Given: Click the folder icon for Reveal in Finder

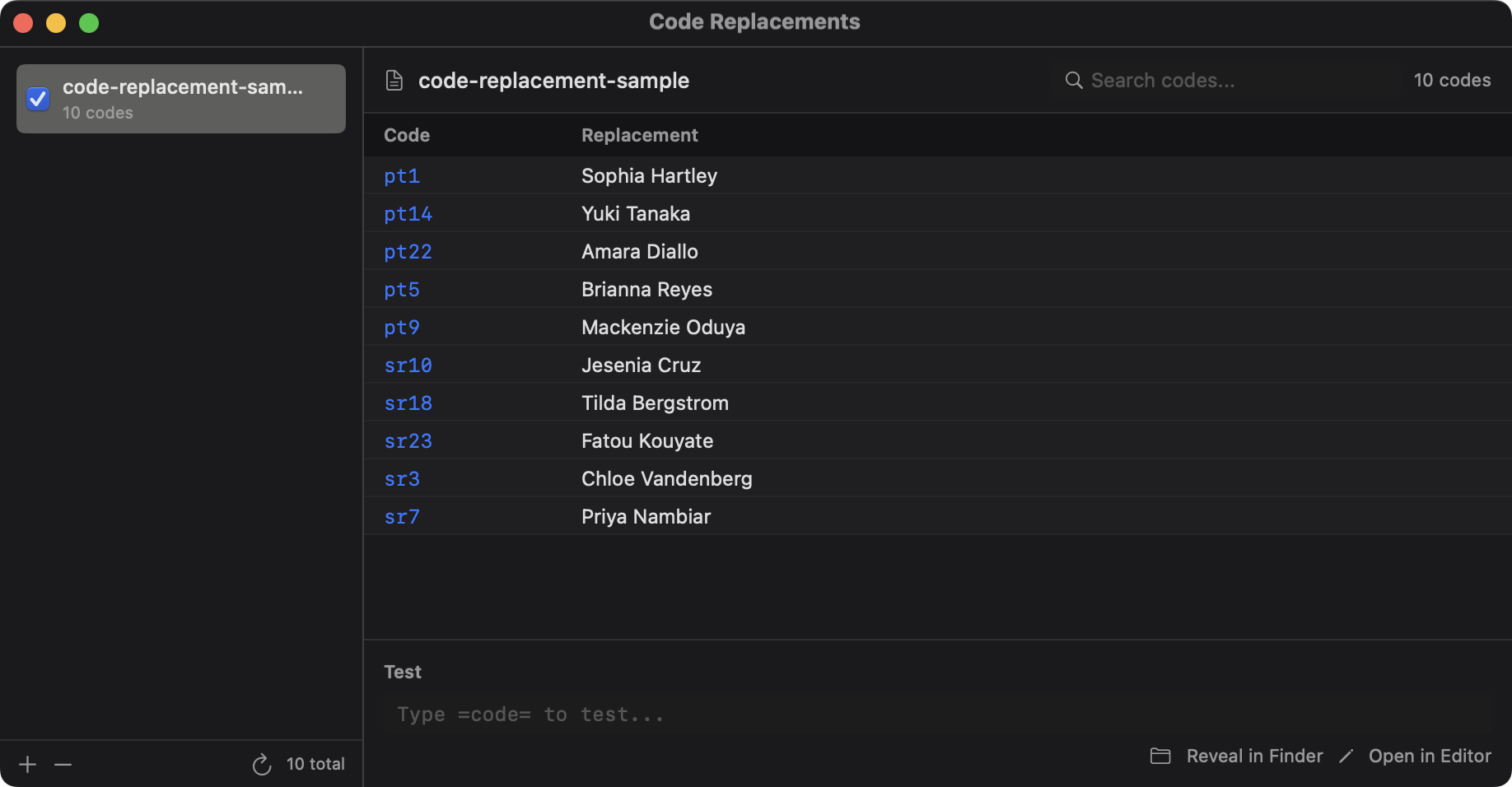Looking at the screenshot, I should coord(1160,756).
